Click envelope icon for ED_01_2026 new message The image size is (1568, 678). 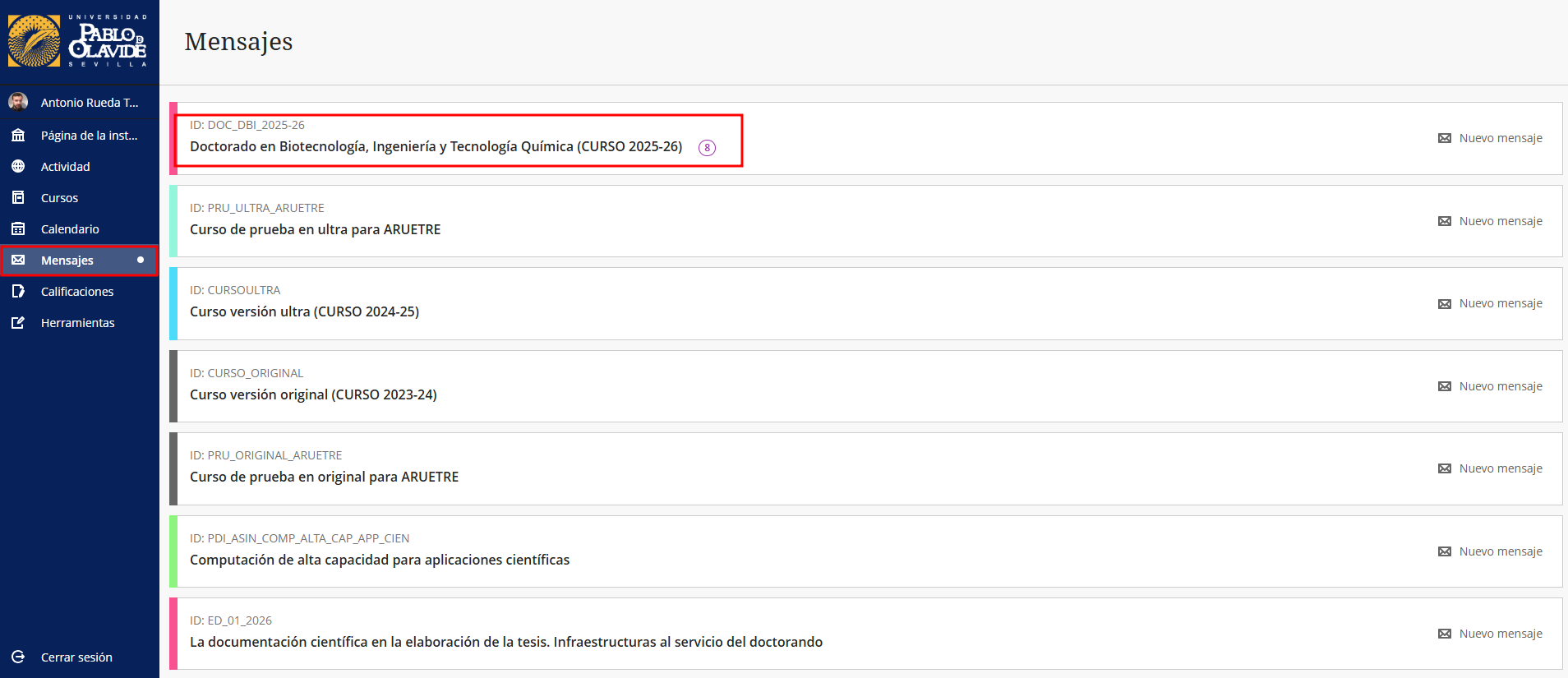[x=1445, y=634]
